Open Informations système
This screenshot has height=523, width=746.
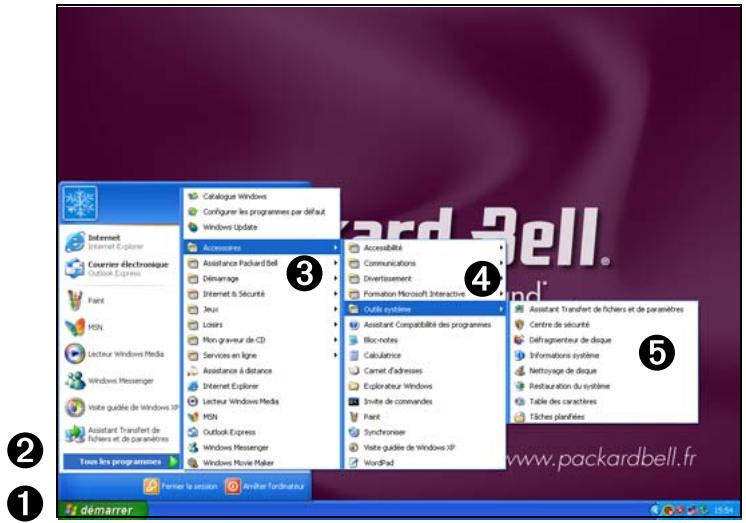point(604,355)
